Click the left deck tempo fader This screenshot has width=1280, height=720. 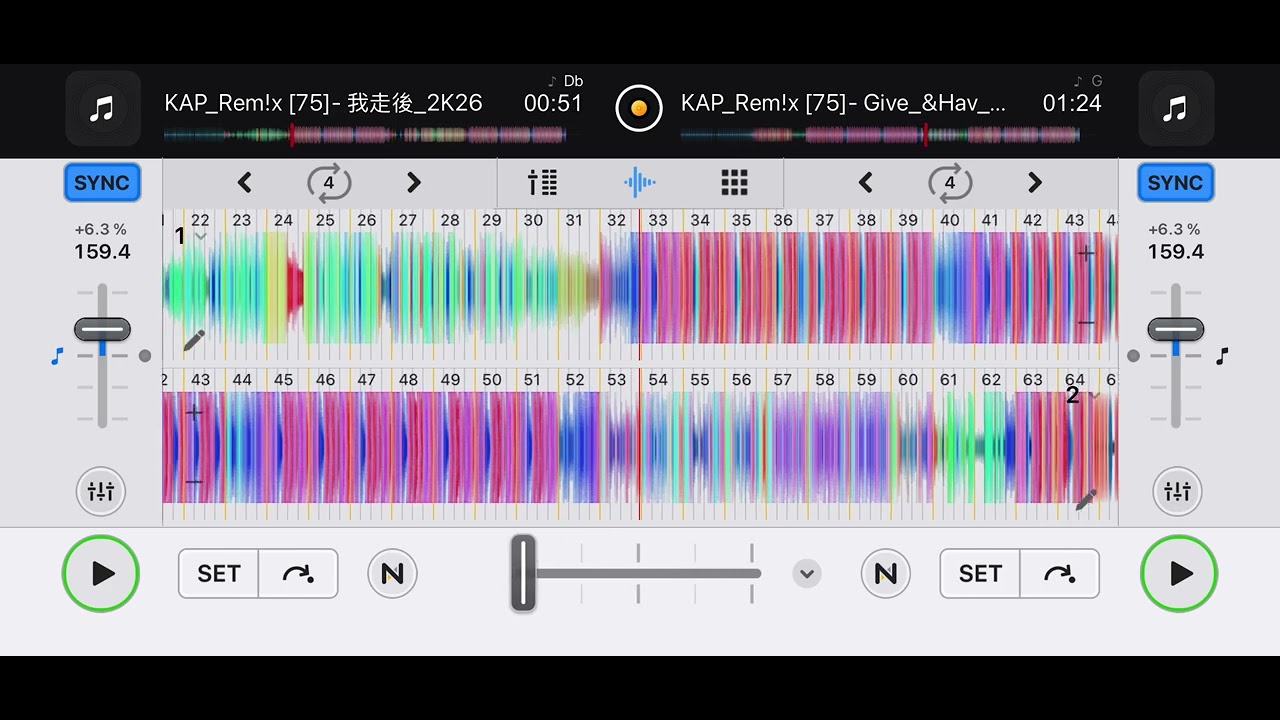click(x=102, y=329)
